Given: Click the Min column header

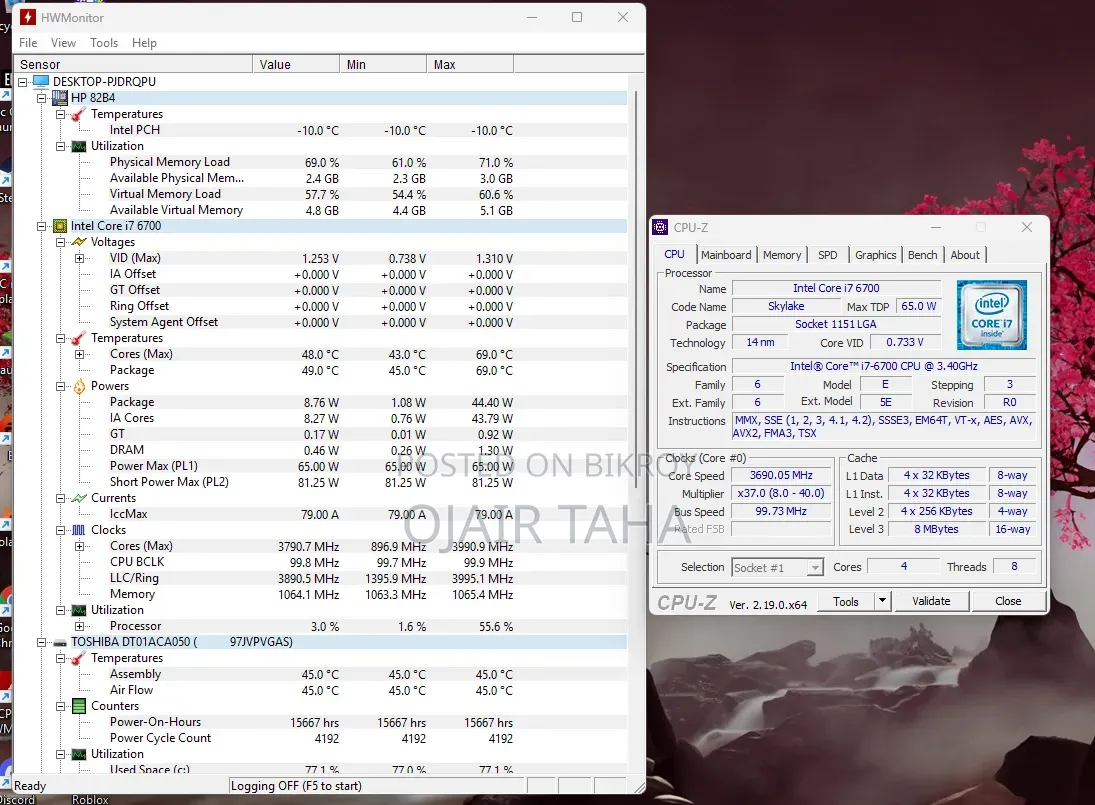Looking at the screenshot, I should tap(383, 64).
